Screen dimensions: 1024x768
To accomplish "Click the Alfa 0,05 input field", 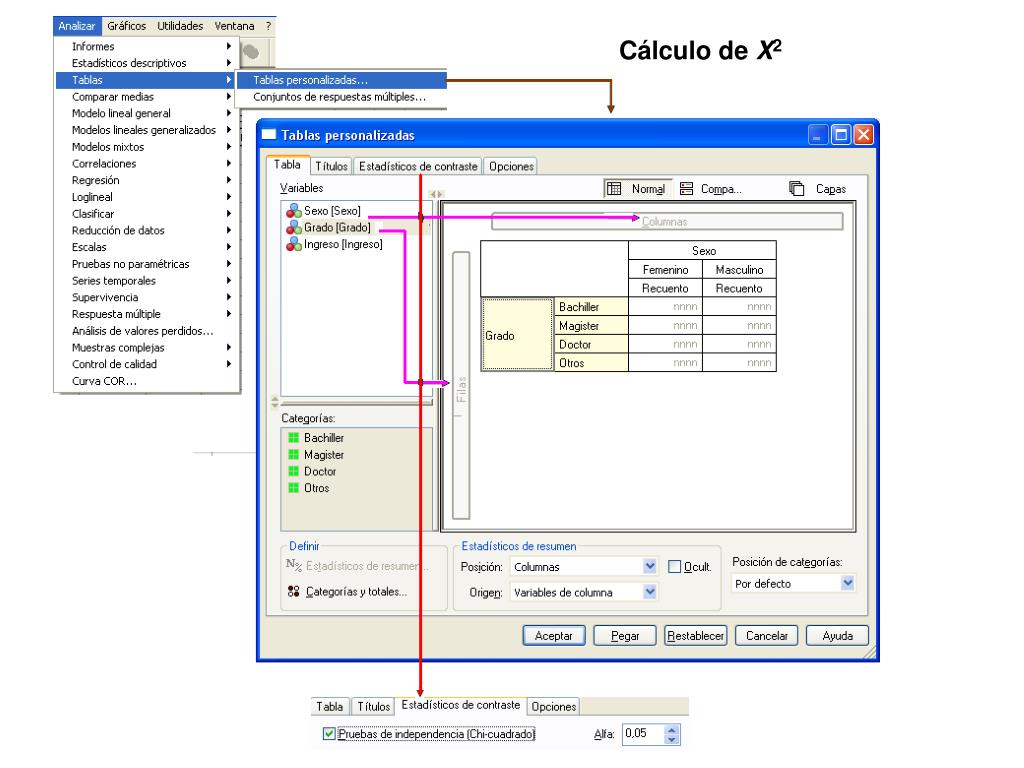I will (x=643, y=734).
